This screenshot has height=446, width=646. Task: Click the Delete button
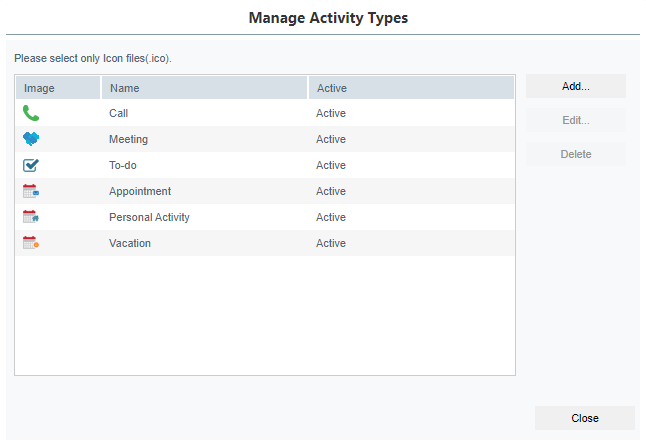(x=576, y=154)
